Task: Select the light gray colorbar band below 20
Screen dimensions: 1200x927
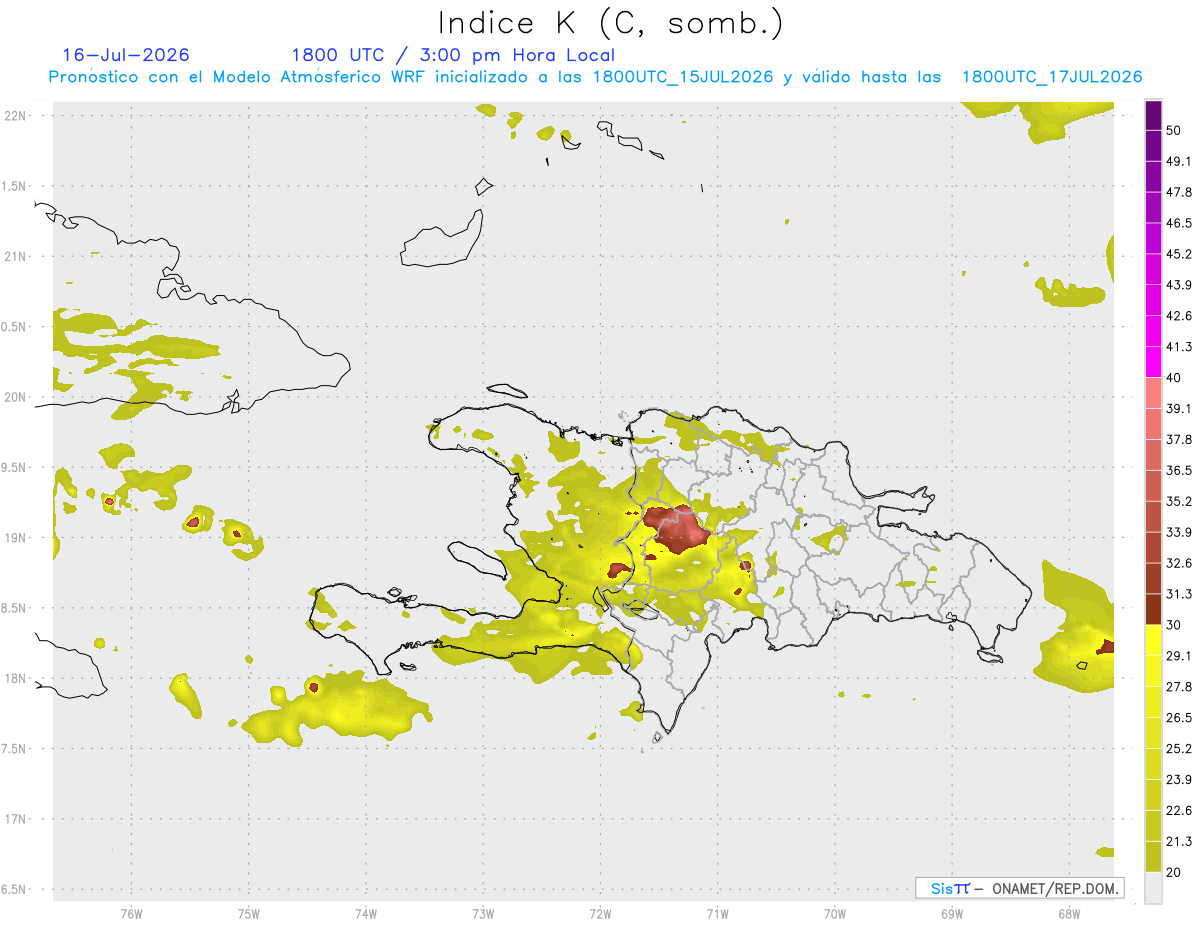Action: click(1153, 888)
